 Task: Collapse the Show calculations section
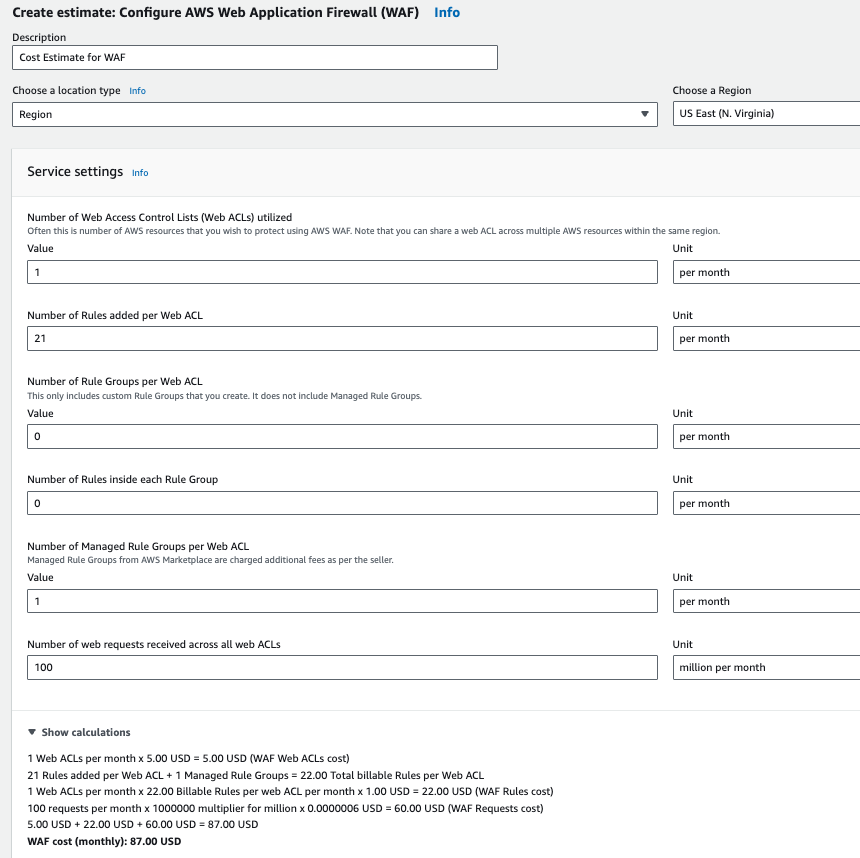(79, 732)
